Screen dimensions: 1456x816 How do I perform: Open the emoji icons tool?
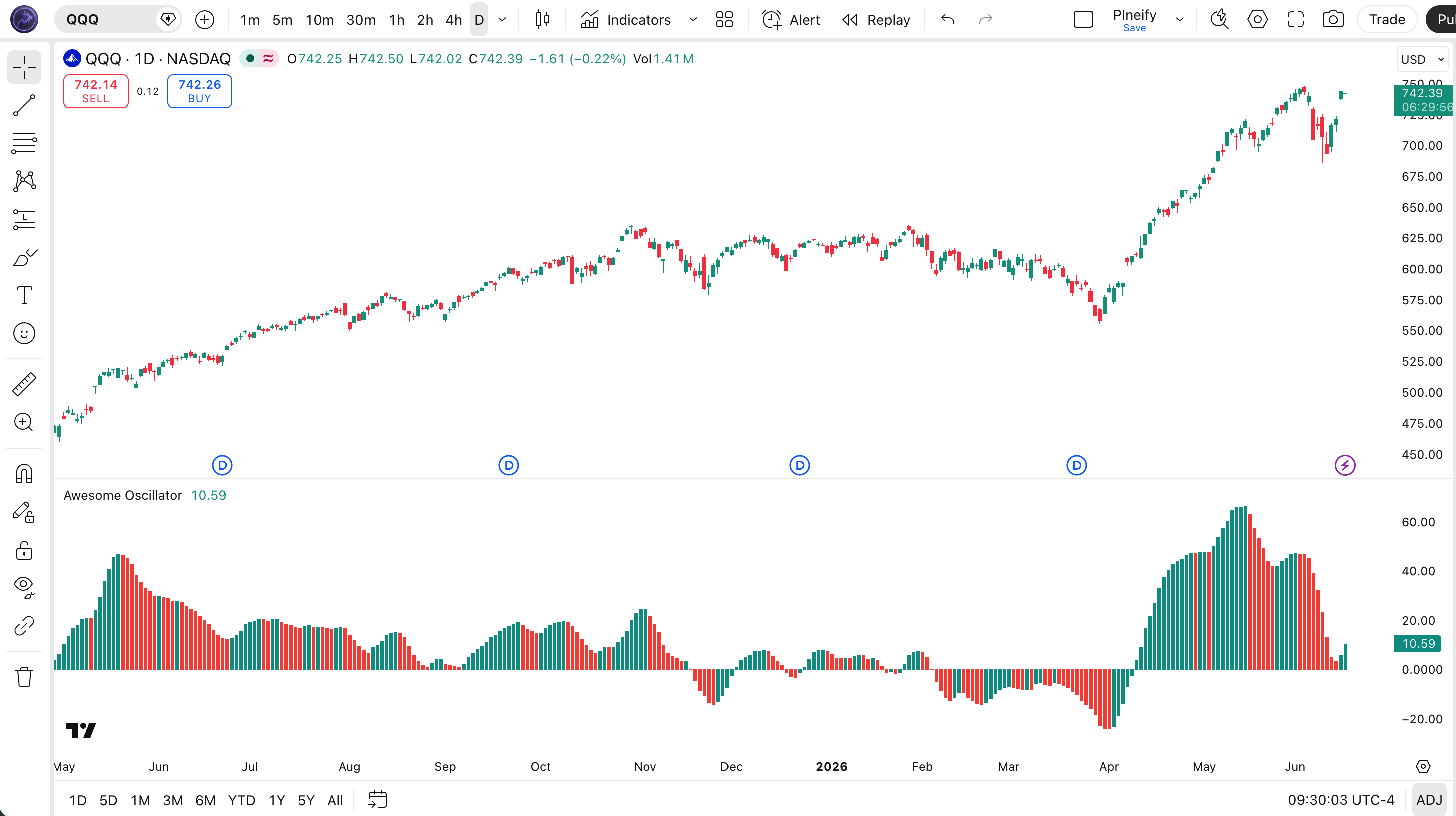(24, 333)
